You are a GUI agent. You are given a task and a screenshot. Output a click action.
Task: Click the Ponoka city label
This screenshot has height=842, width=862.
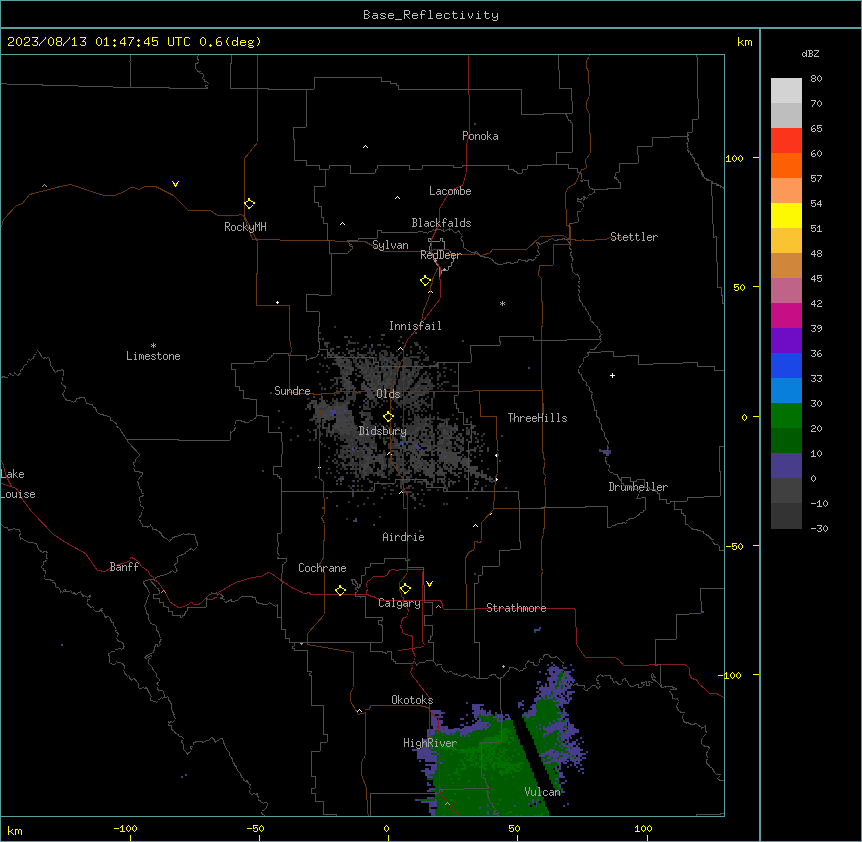point(480,136)
